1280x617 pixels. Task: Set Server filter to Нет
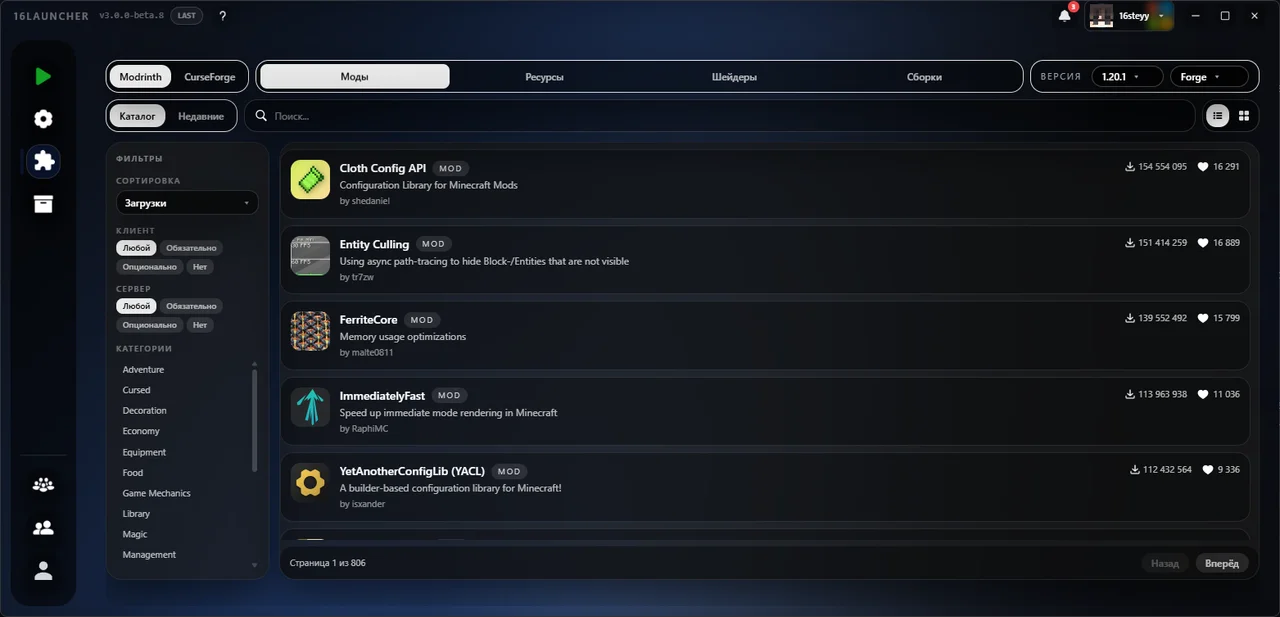click(x=200, y=325)
